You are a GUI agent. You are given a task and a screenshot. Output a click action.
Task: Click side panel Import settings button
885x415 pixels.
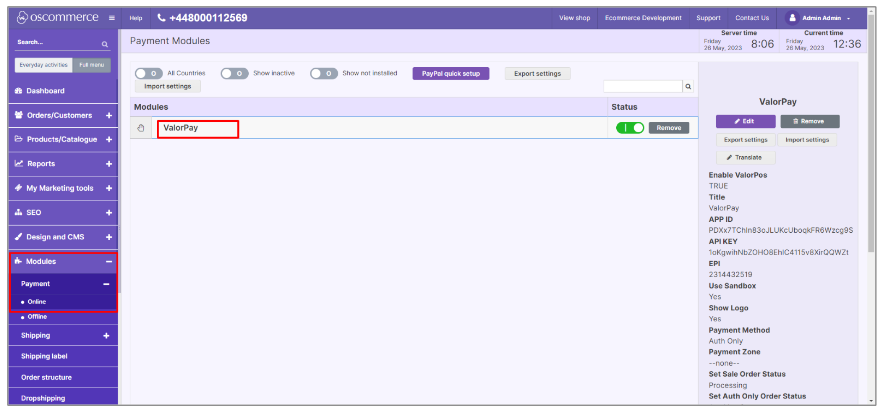[x=807, y=140]
